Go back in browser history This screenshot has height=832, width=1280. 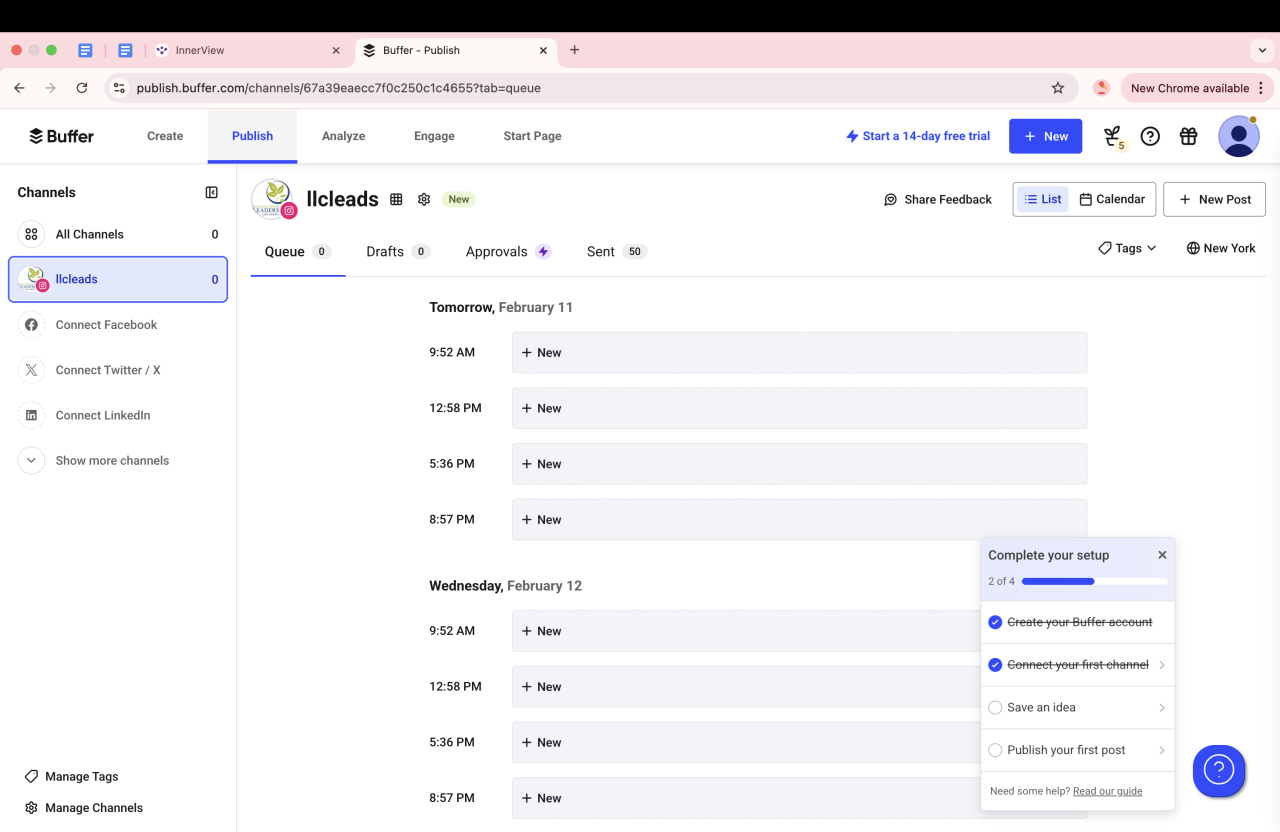[19, 88]
